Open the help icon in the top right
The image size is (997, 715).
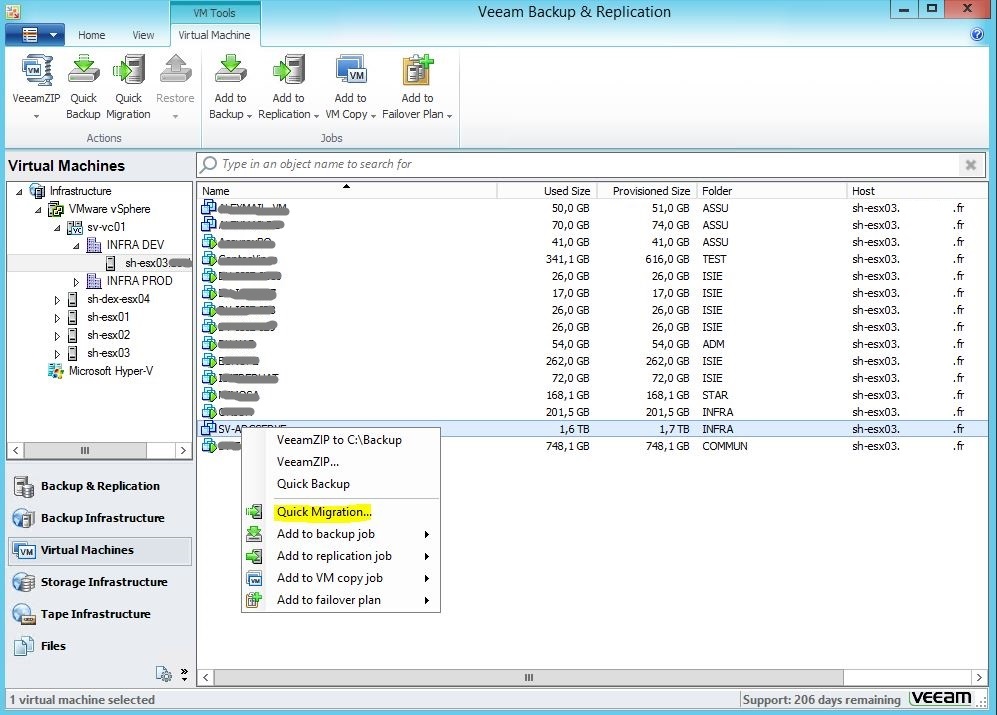point(977,34)
